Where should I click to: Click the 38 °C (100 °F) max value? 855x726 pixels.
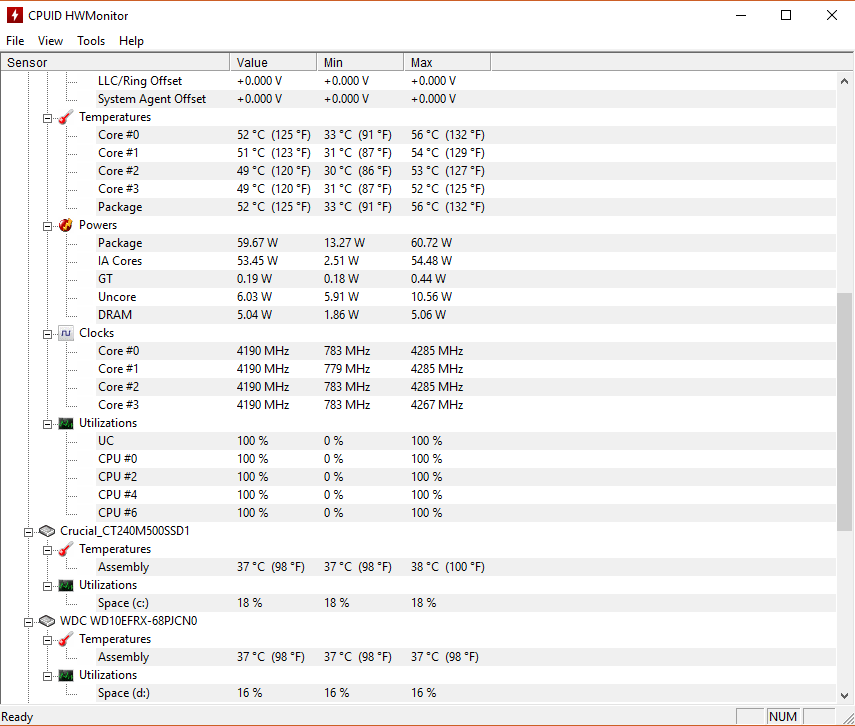448,567
